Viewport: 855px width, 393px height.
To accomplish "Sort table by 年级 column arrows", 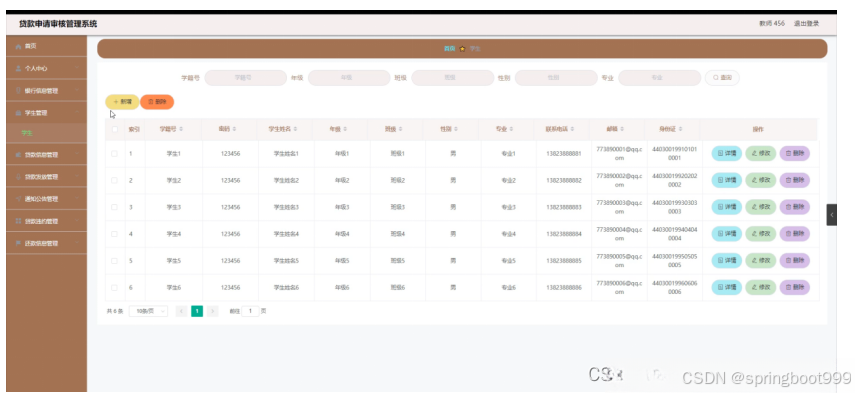I will point(345,129).
